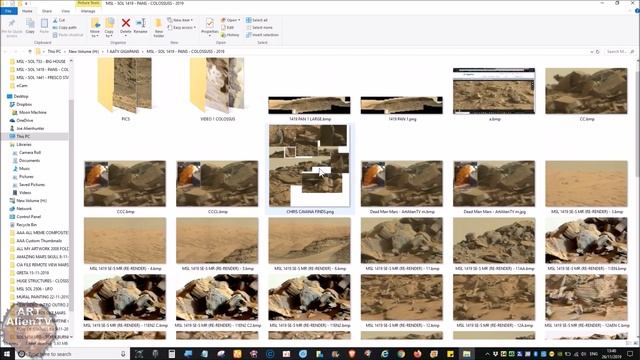The width and height of the screenshot is (640, 360).
Task: Select Network in navigation pane
Action: tap(24, 209)
